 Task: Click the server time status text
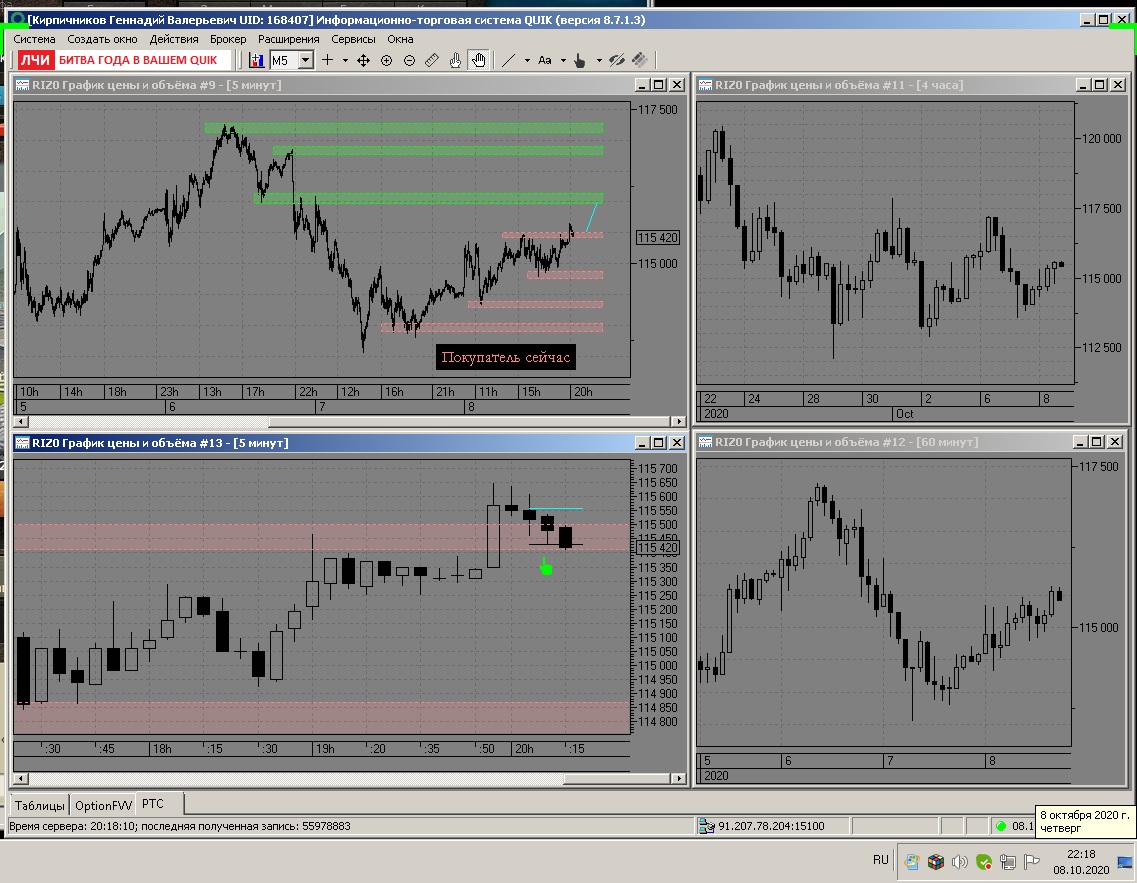[180, 826]
